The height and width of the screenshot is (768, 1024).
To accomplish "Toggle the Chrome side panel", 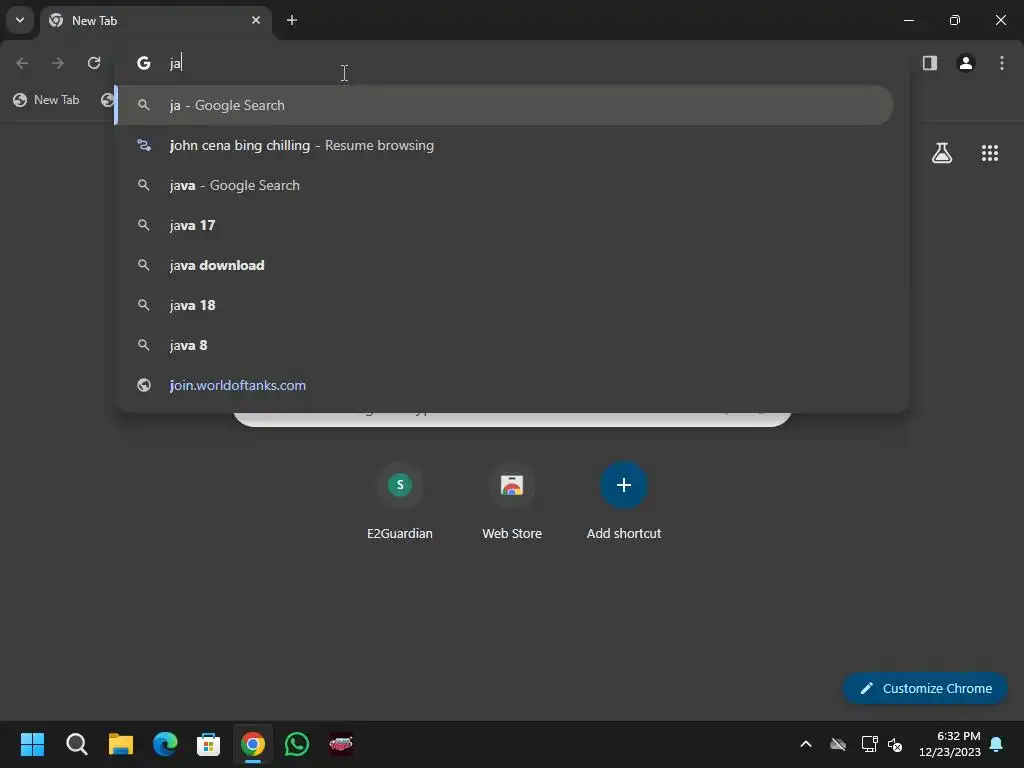I will (x=930, y=63).
